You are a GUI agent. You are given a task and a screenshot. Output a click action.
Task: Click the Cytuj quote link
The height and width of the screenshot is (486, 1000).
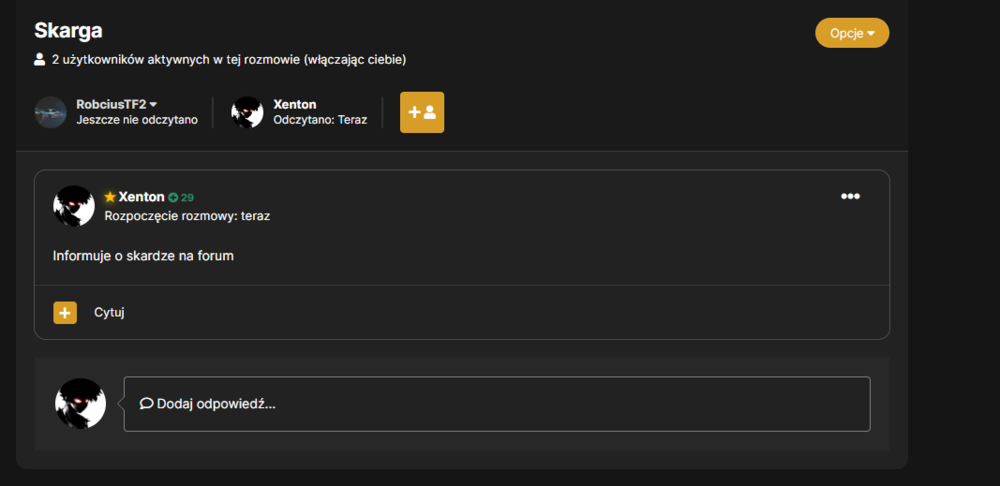[109, 313]
